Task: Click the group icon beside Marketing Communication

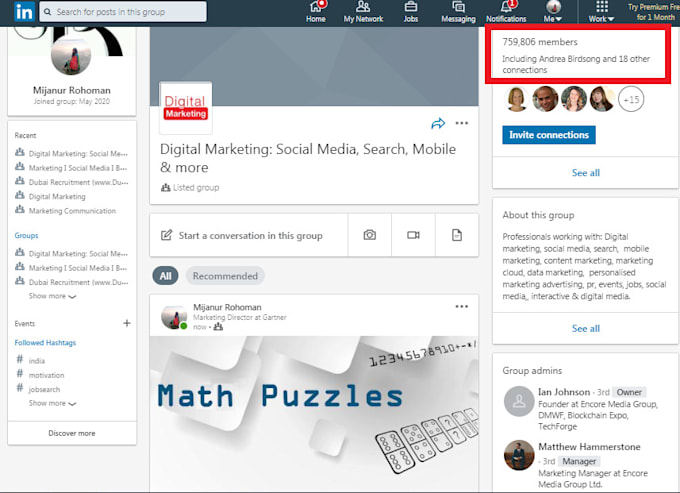Action: coord(20,210)
